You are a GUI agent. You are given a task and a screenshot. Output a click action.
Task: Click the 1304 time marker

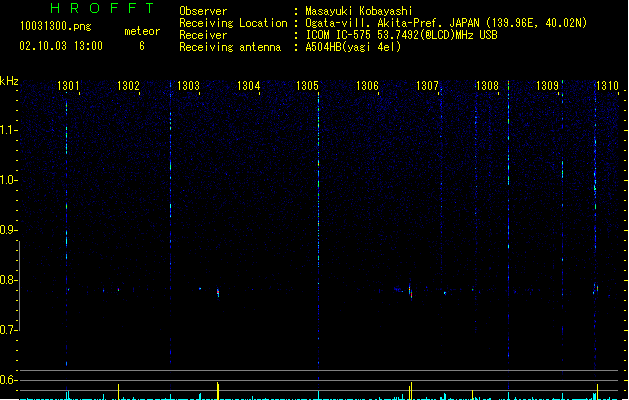coord(248,86)
